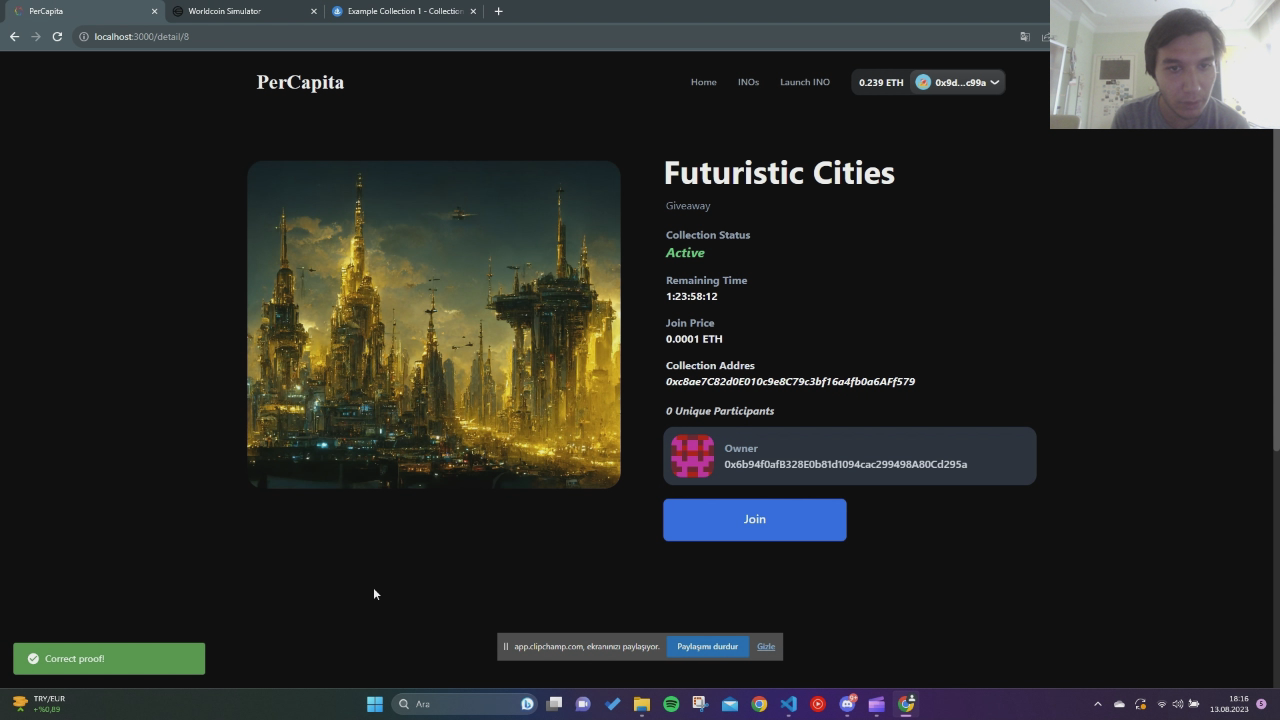Click the sync update tray icon

coord(1140,704)
